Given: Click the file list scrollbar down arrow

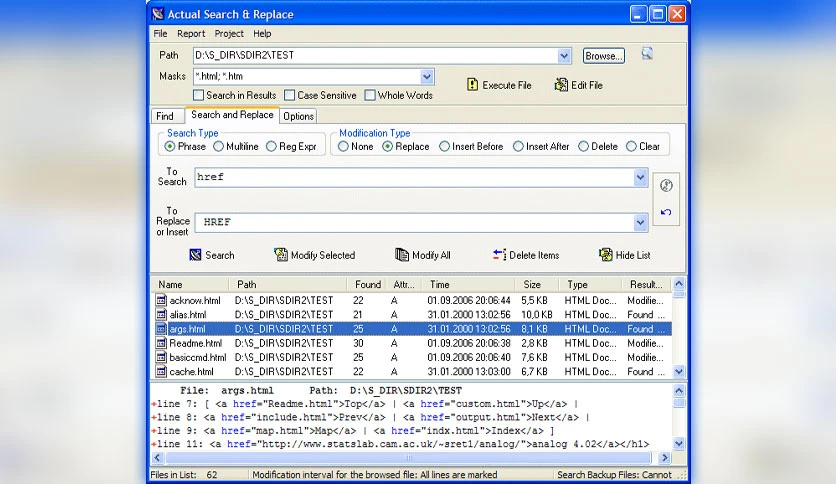Looking at the screenshot, I should click(679, 372).
